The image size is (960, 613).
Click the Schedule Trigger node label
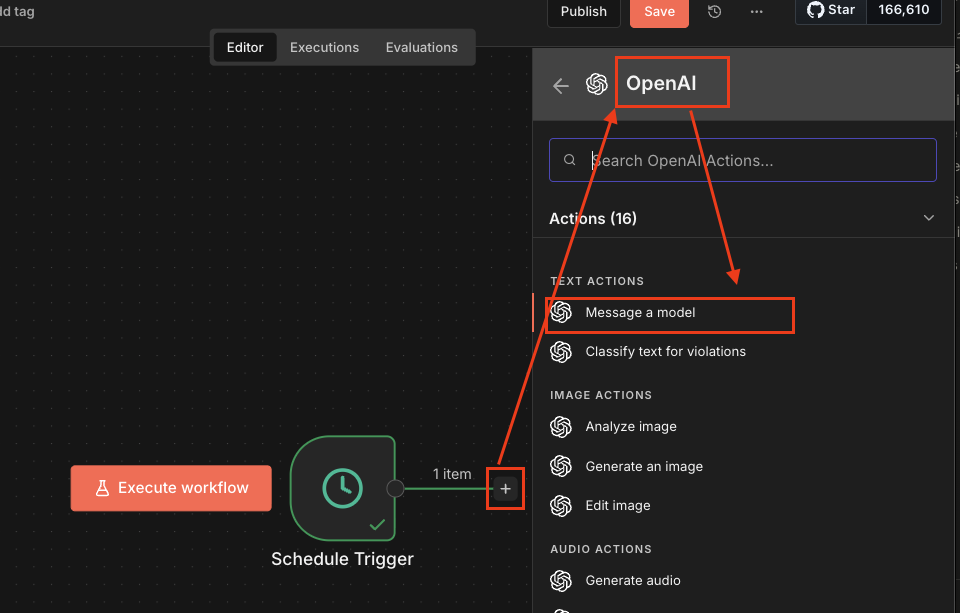(342, 559)
